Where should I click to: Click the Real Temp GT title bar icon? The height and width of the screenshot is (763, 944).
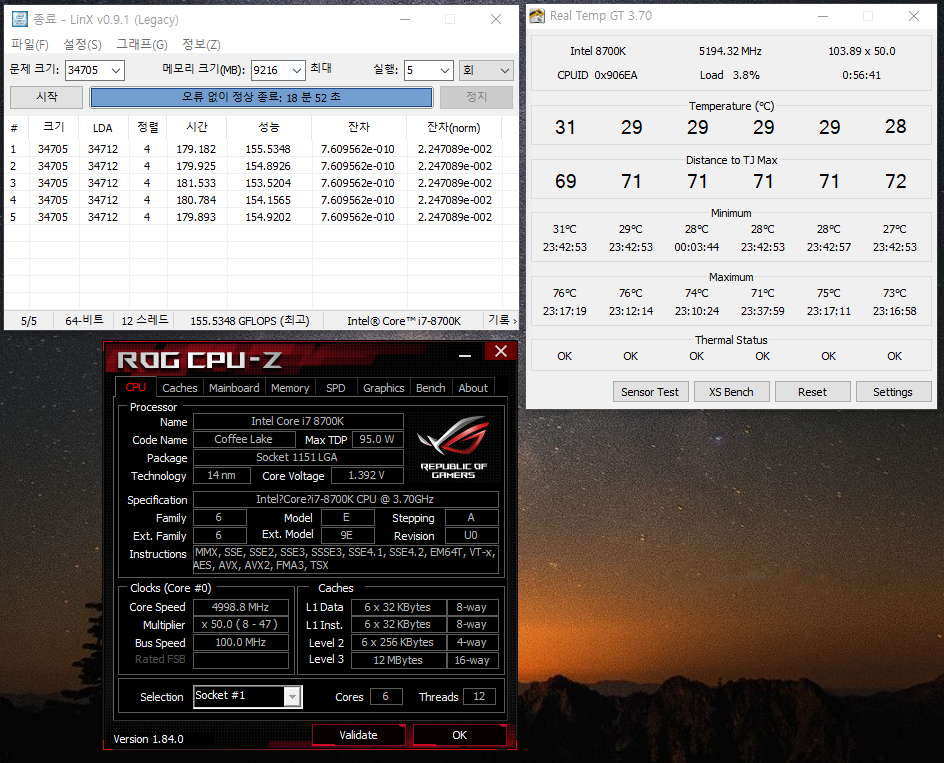tap(536, 16)
